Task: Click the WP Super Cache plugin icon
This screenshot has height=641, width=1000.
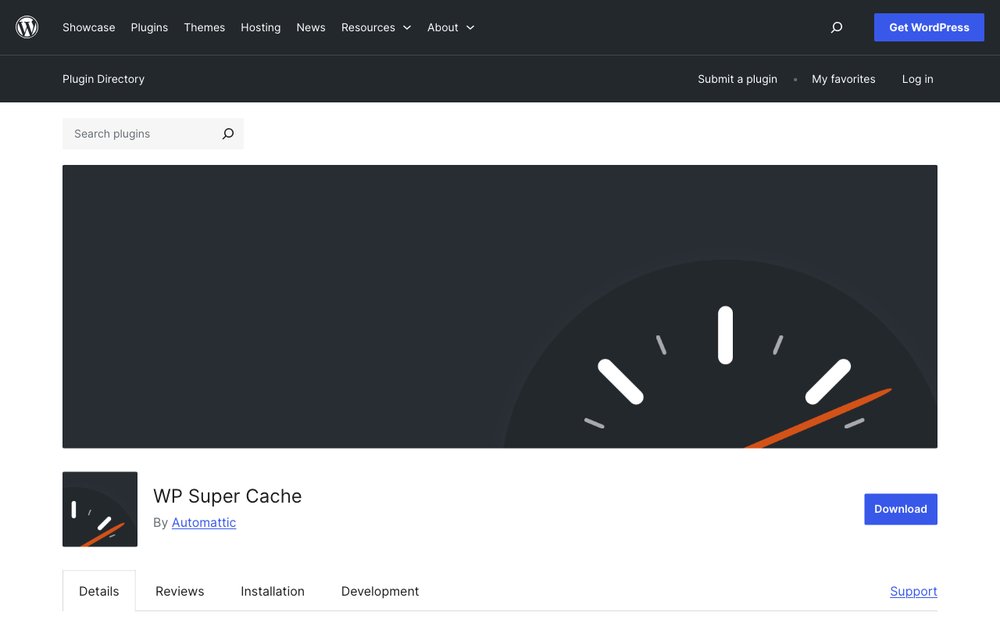Action: pyautogui.click(x=100, y=509)
